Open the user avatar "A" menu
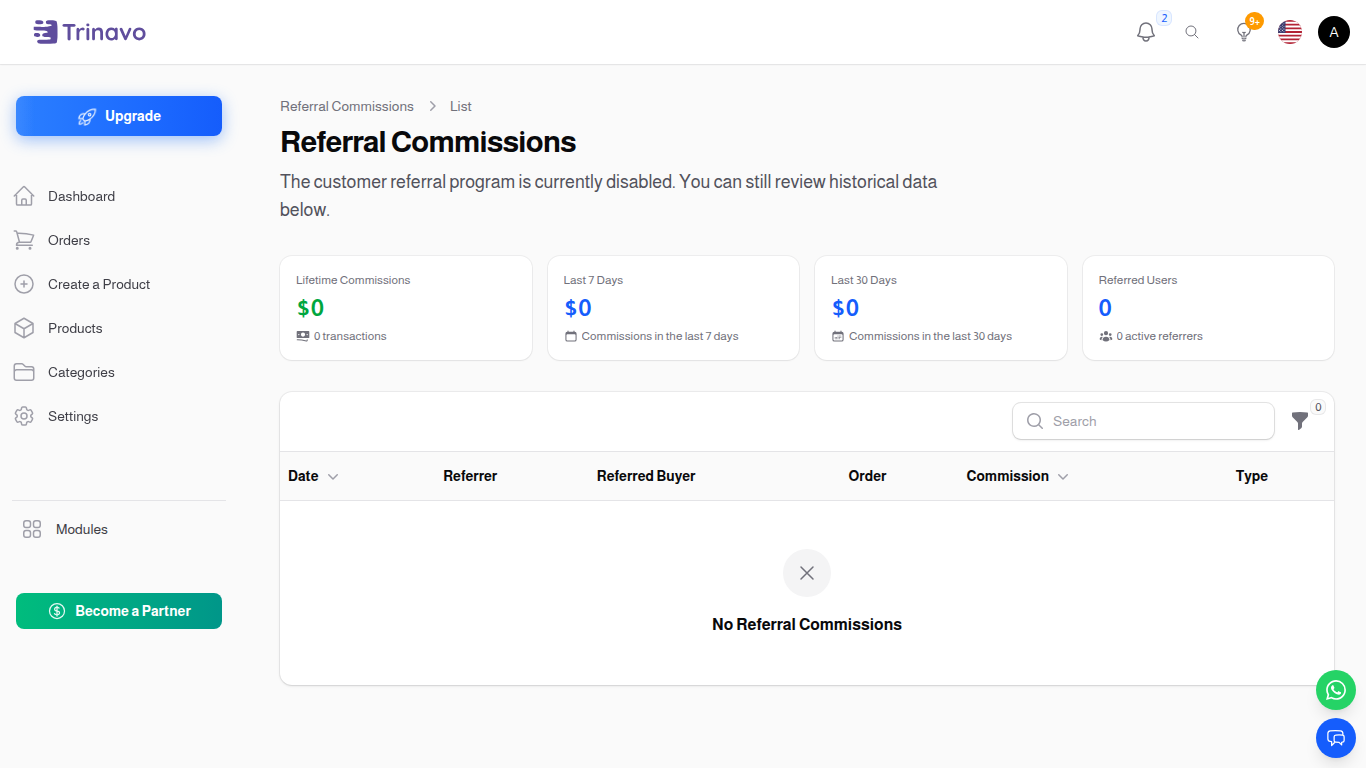Screen dimensions: 1366x768 (x=1334, y=32)
